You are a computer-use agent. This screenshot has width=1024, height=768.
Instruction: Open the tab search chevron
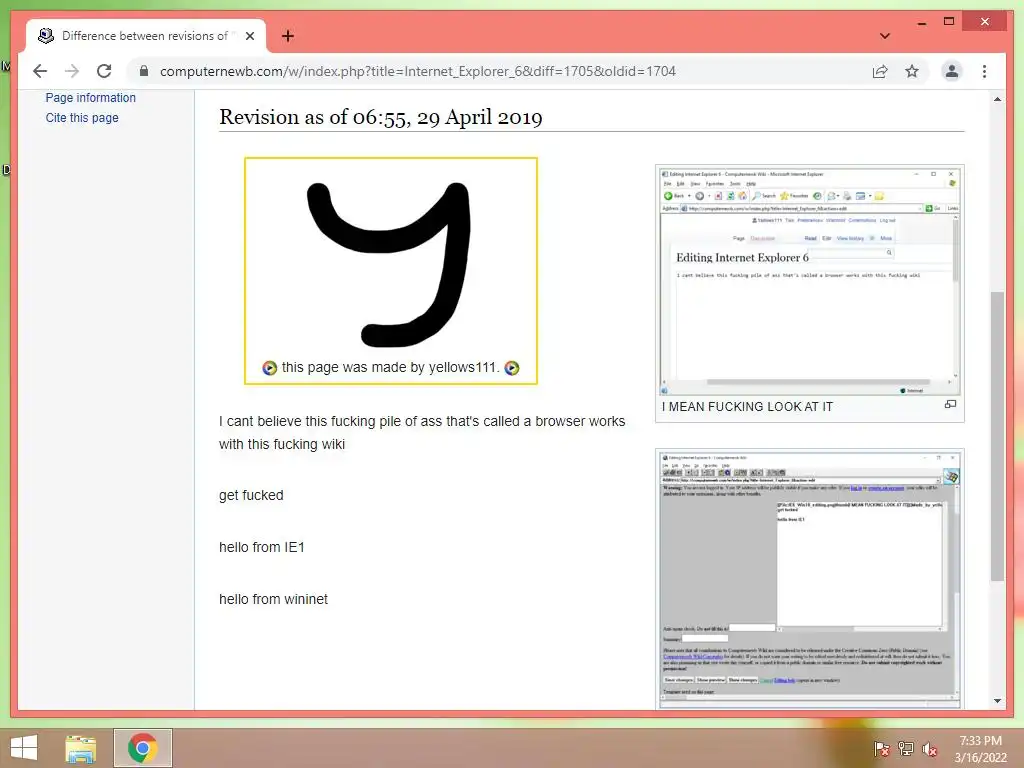click(885, 36)
